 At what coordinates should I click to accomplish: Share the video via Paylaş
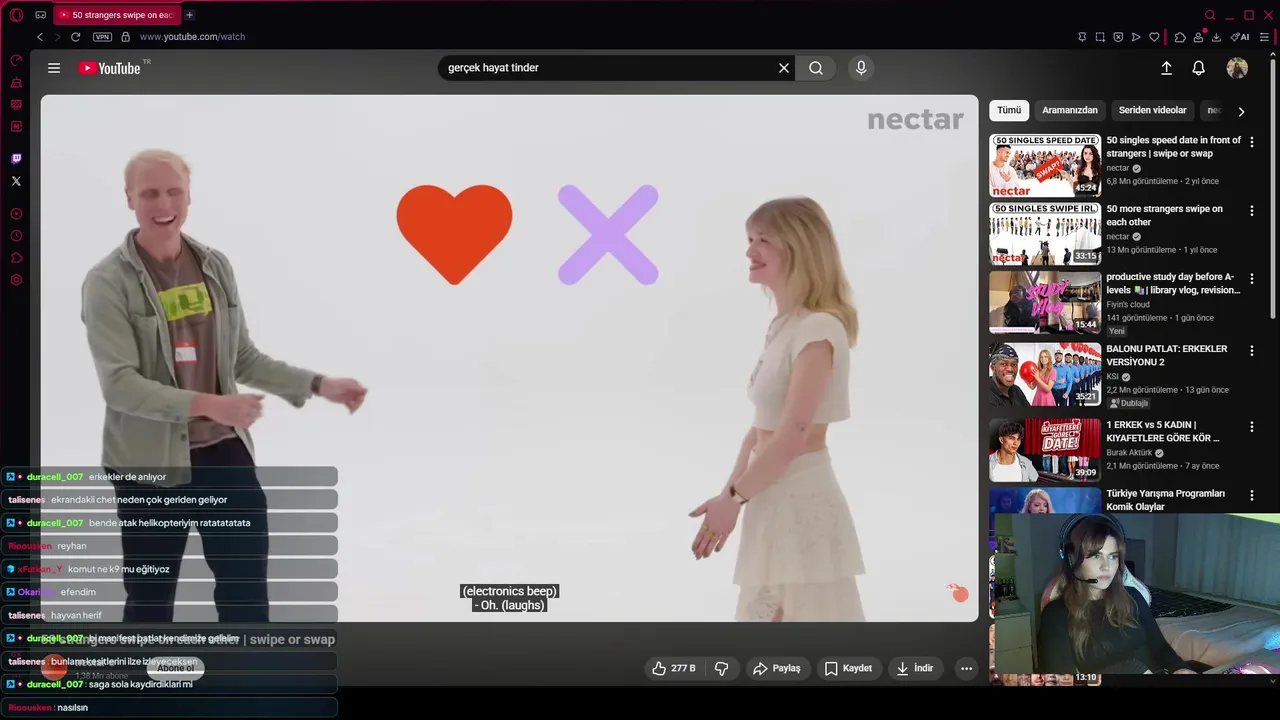pos(777,668)
